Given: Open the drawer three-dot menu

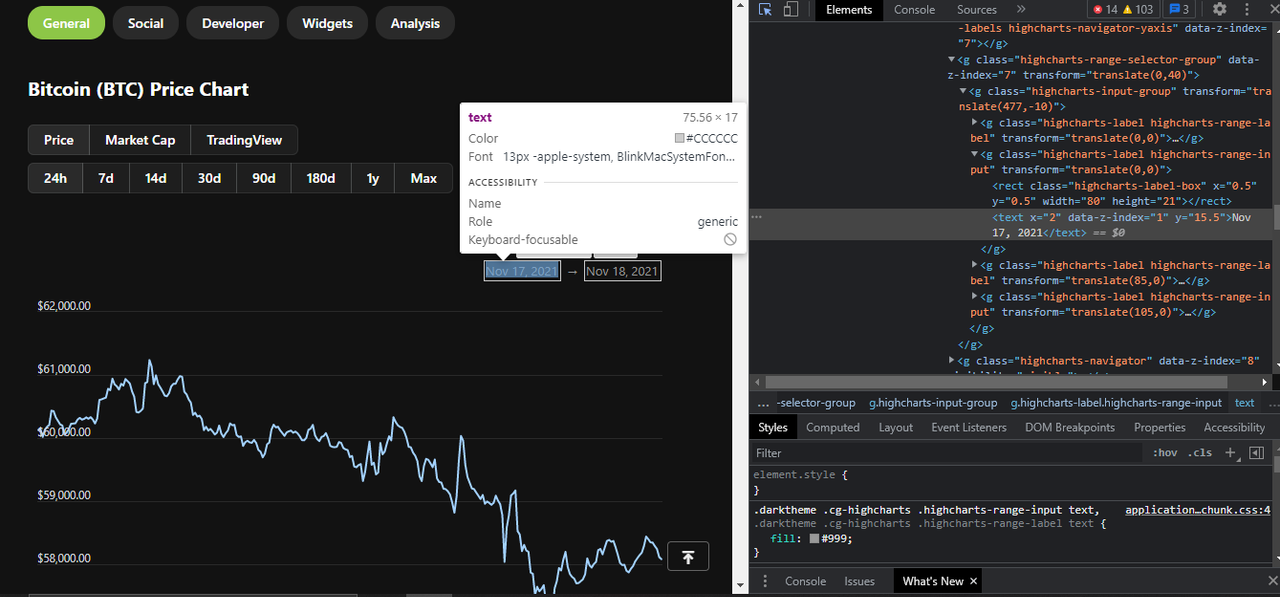Looking at the screenshot, I should (765, 581).
